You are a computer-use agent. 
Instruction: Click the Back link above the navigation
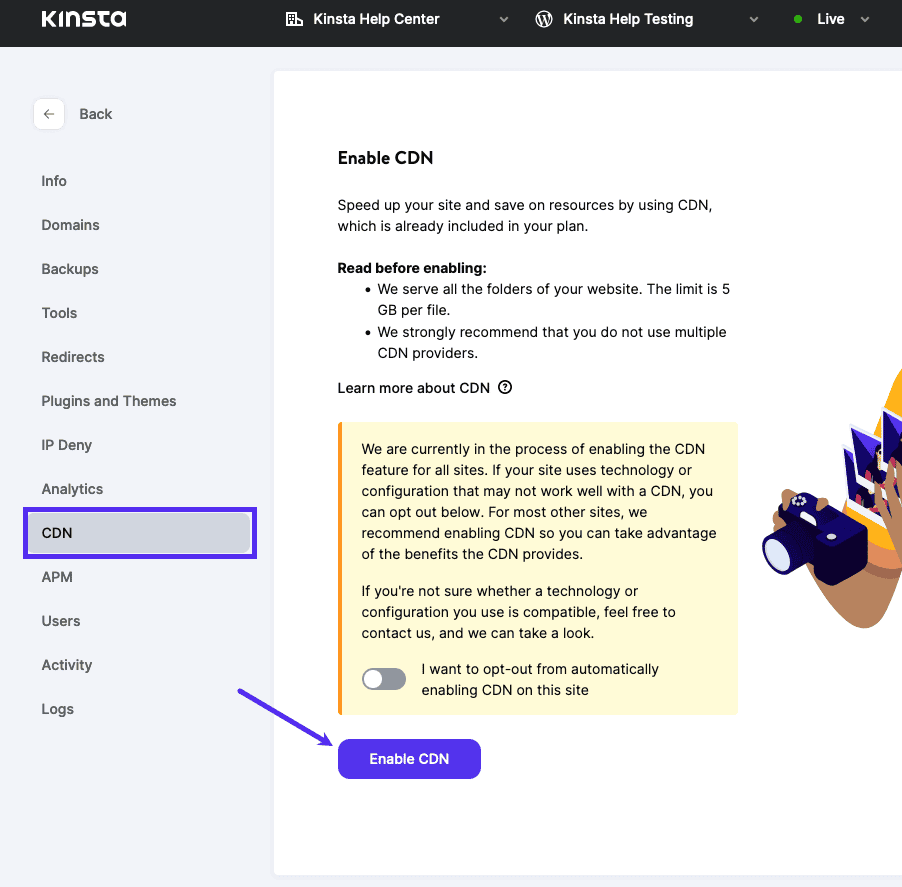[x=96, y=114]
